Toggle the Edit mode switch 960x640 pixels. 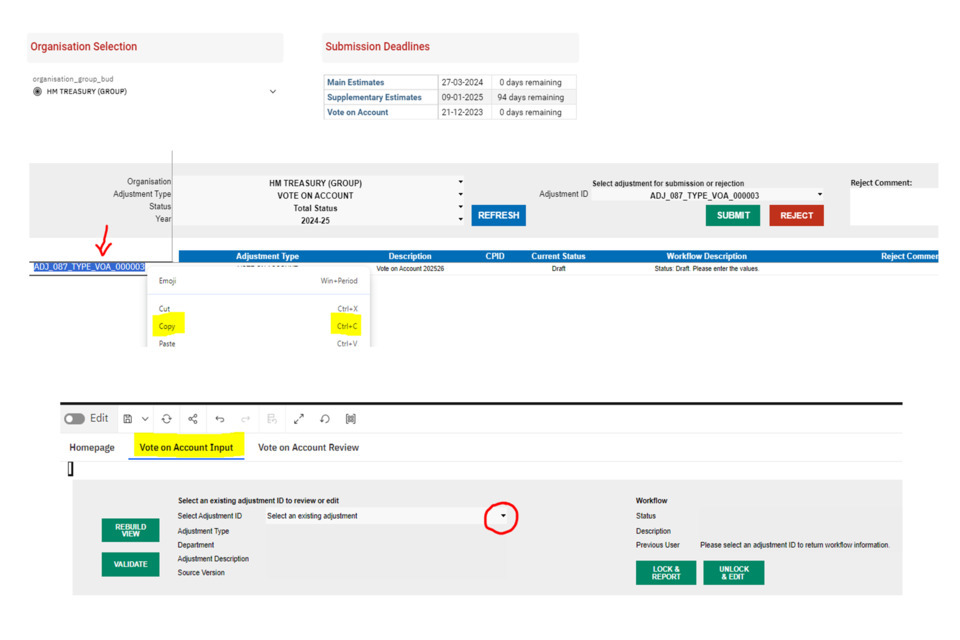(75, 419)
